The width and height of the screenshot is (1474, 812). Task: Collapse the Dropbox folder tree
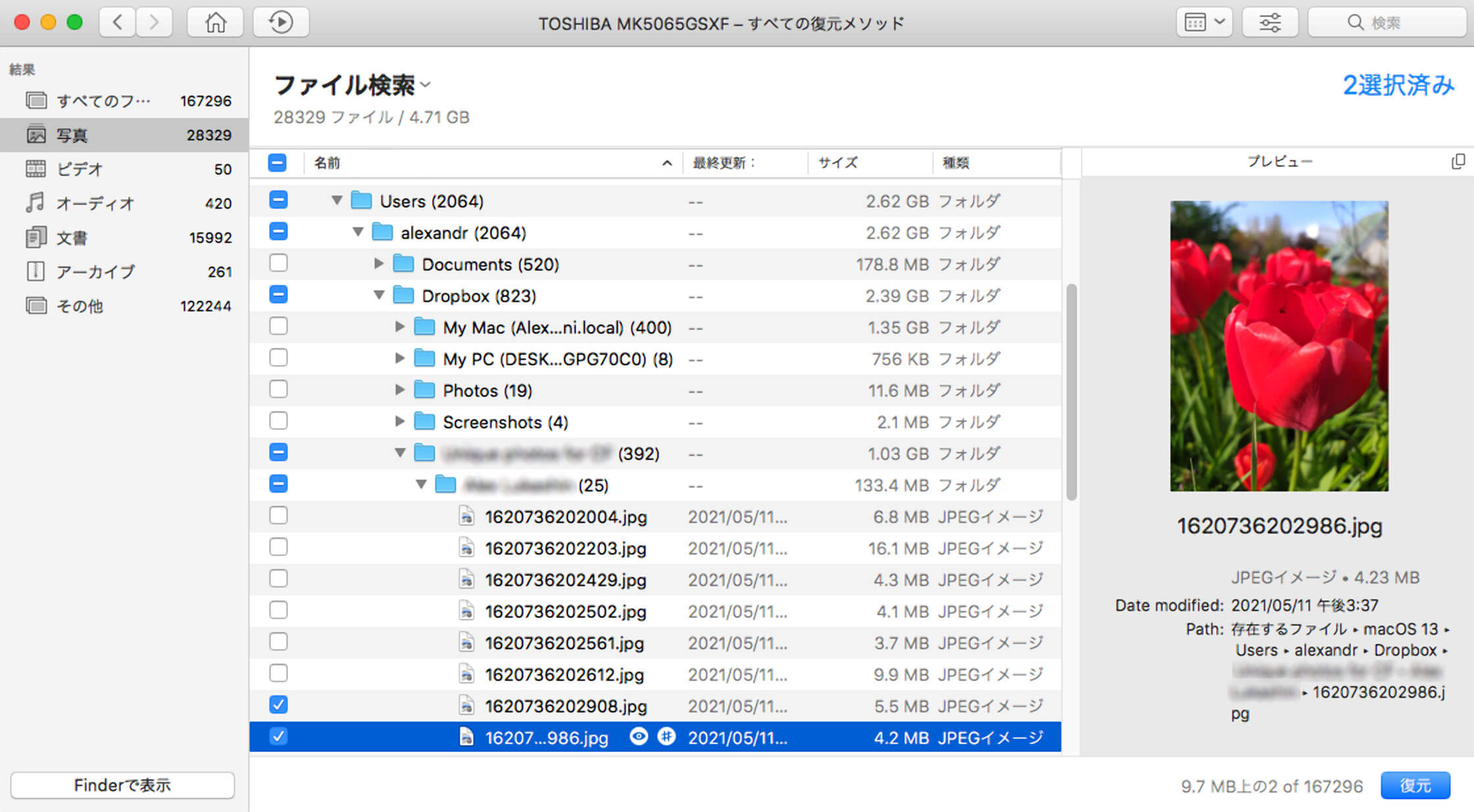coord(380,295)
